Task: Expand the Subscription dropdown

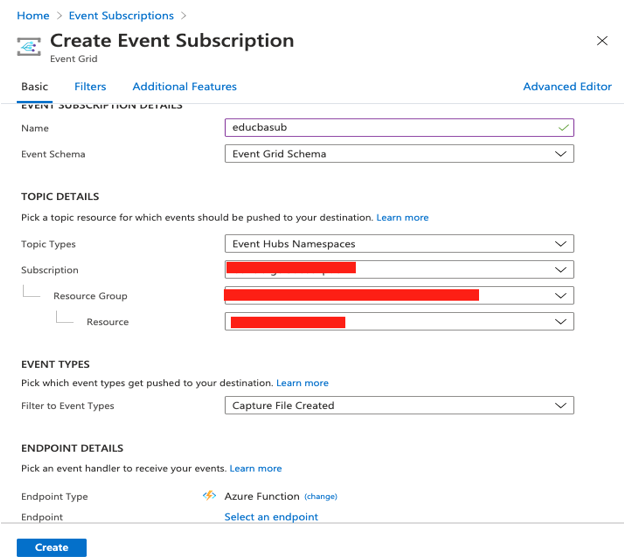Action: tap(399, 270)
